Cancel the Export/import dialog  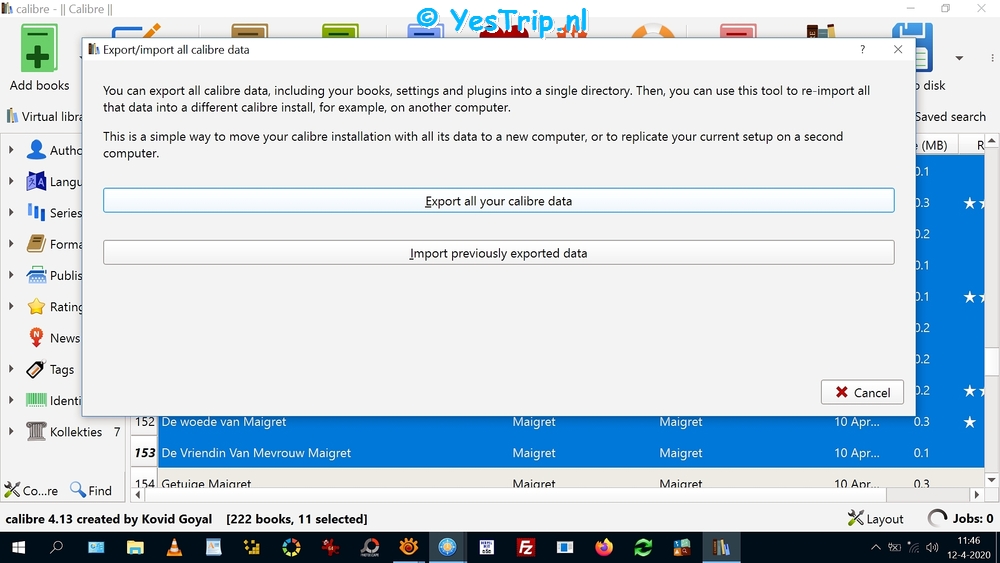(x=862, y=392)
